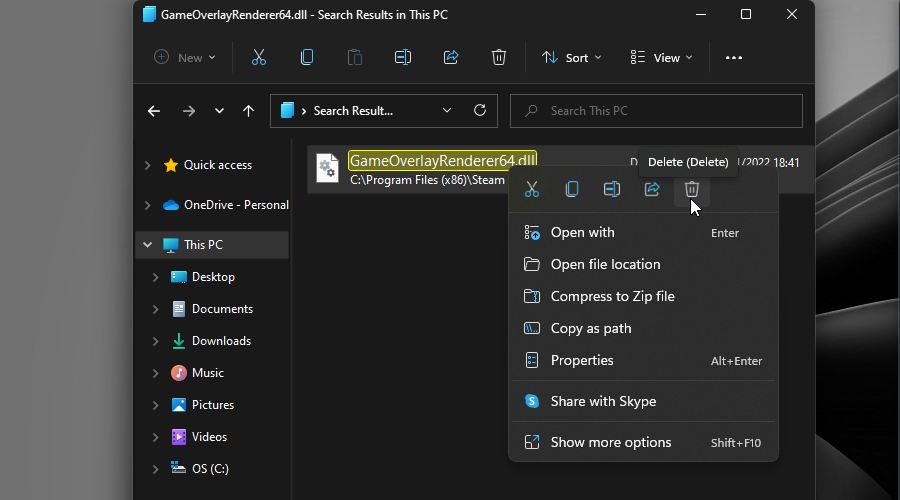Go up one level with the up arrow
The height and width of the screenshot is (500, 900).
[x=248, y=111]
